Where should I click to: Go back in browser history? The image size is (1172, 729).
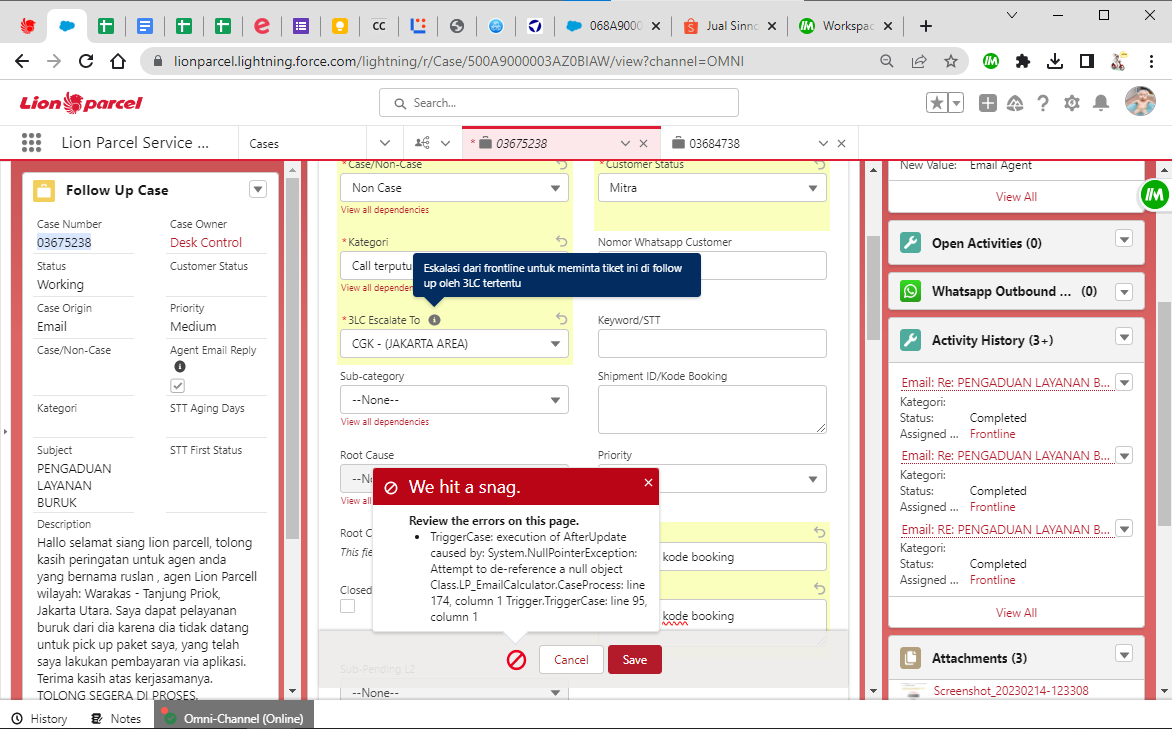click(x=22, y=61)
